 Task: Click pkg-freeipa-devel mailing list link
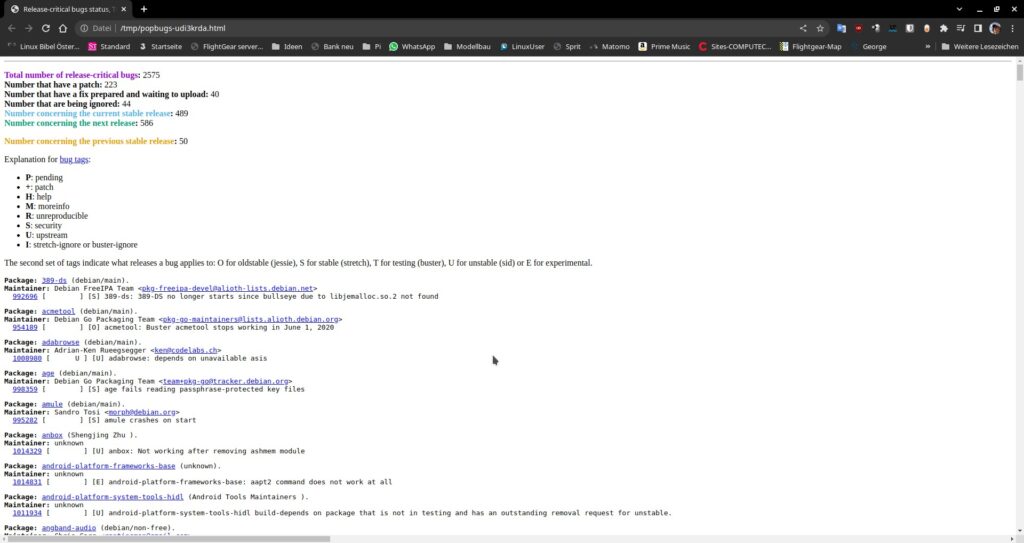tap(227, 288)
